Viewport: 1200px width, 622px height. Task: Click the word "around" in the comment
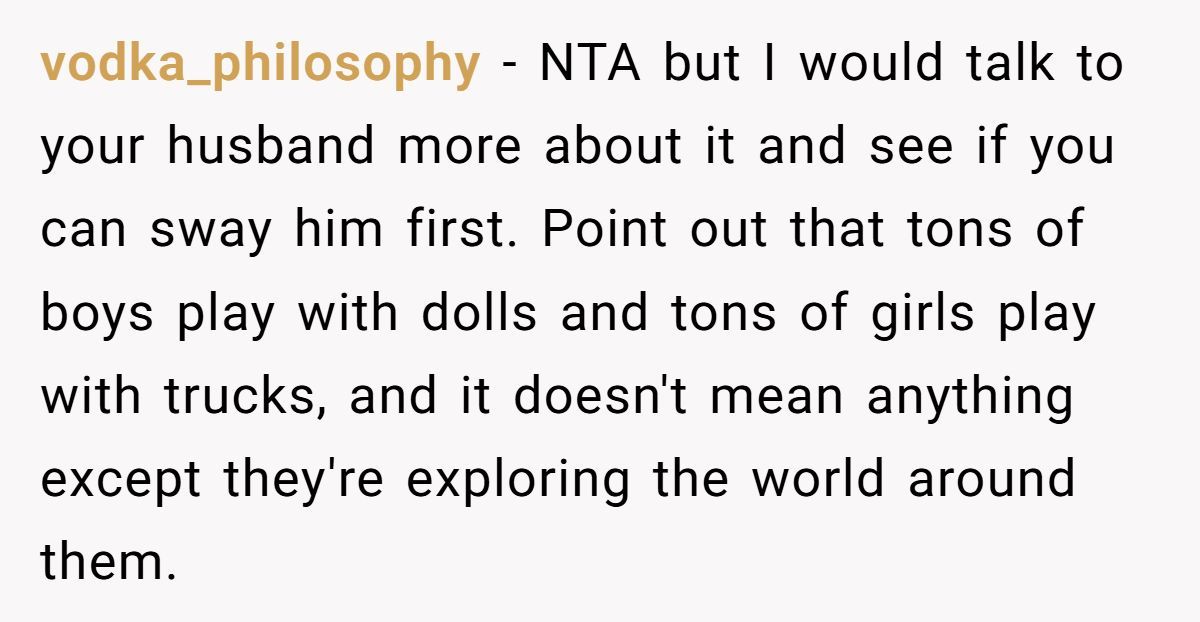coord(990,480)
